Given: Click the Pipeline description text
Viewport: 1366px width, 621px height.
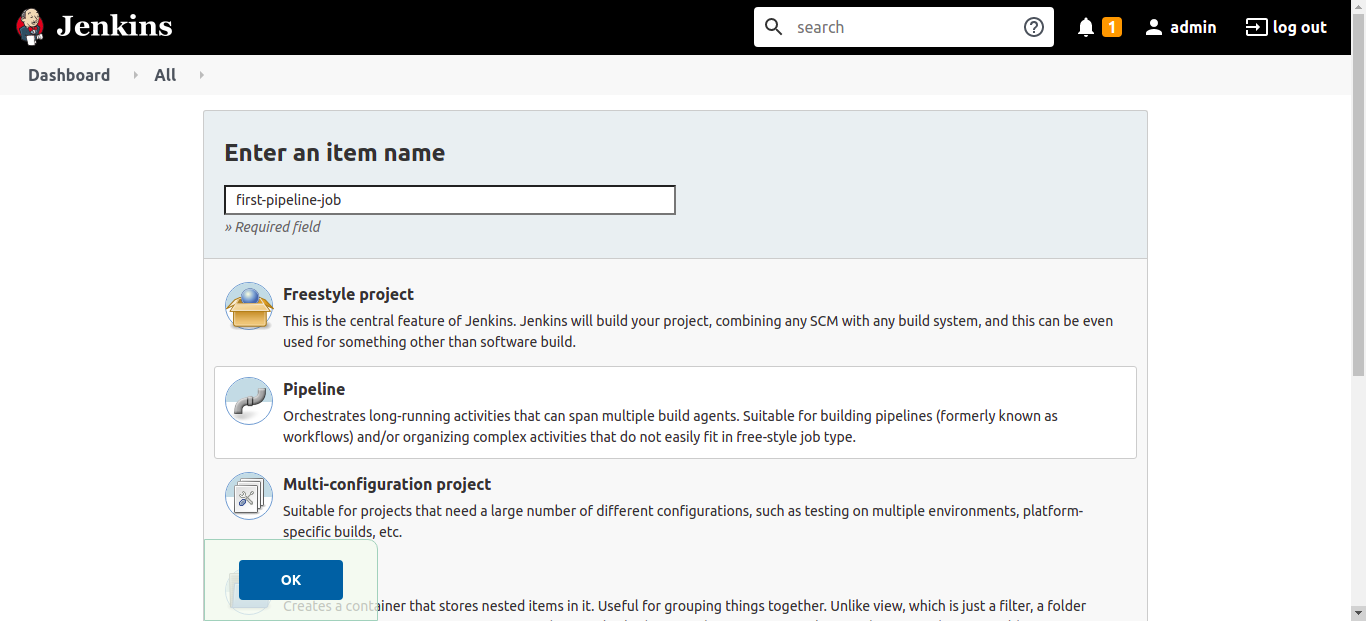Looking at the screenshot, I should click(670, 426).
